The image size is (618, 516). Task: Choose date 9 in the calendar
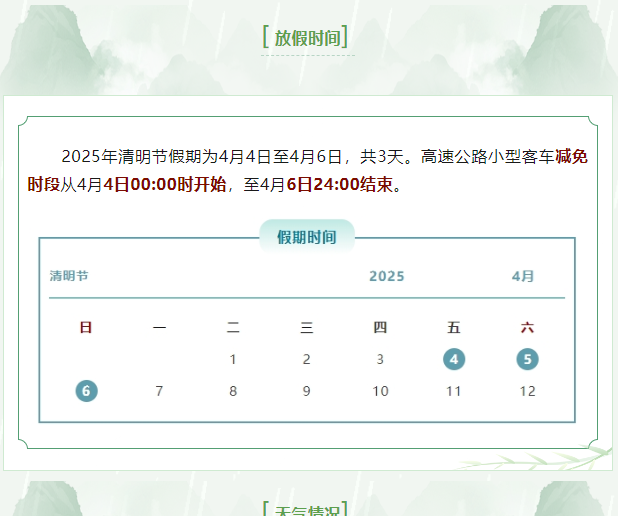tap(307, 391)
